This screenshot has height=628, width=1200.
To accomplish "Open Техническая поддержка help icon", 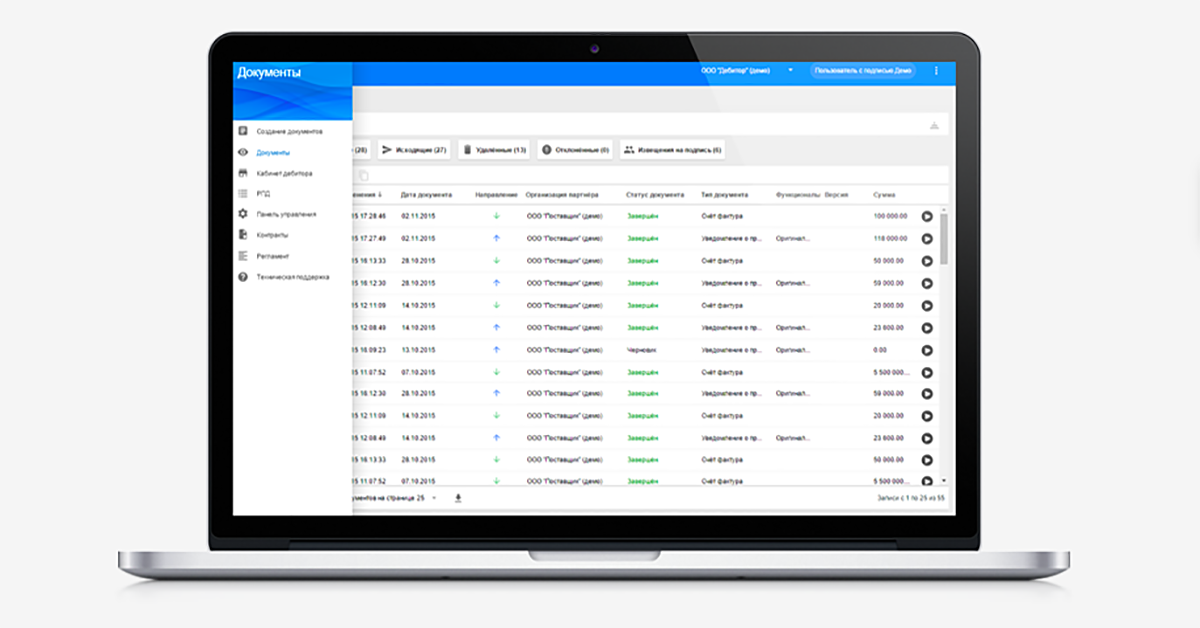I will tap(241, 276).
